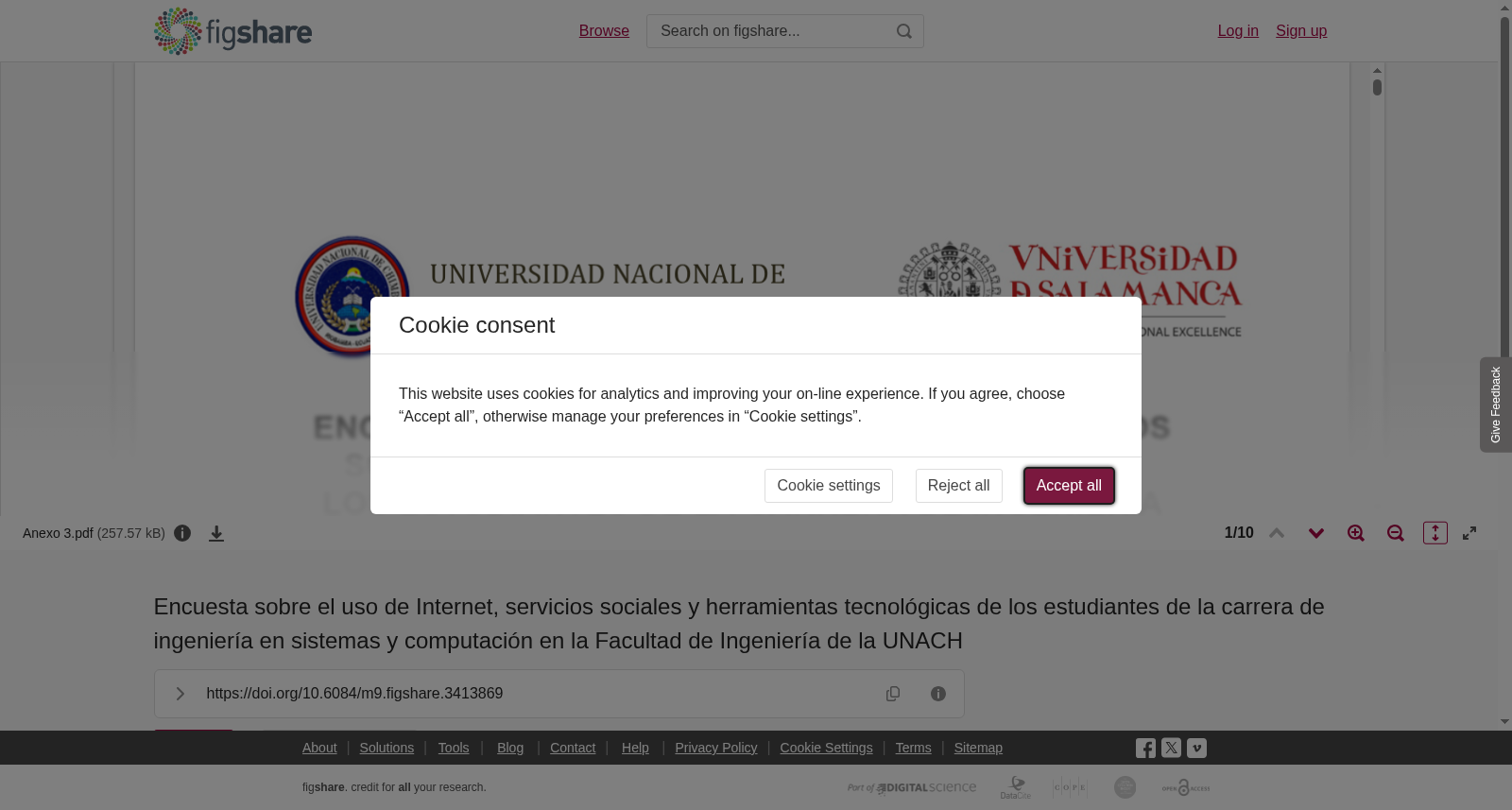Open file info icon next to Anexo 3.pdf
The width and height of the screenshot is (1512, 810).
coord(182,533)
